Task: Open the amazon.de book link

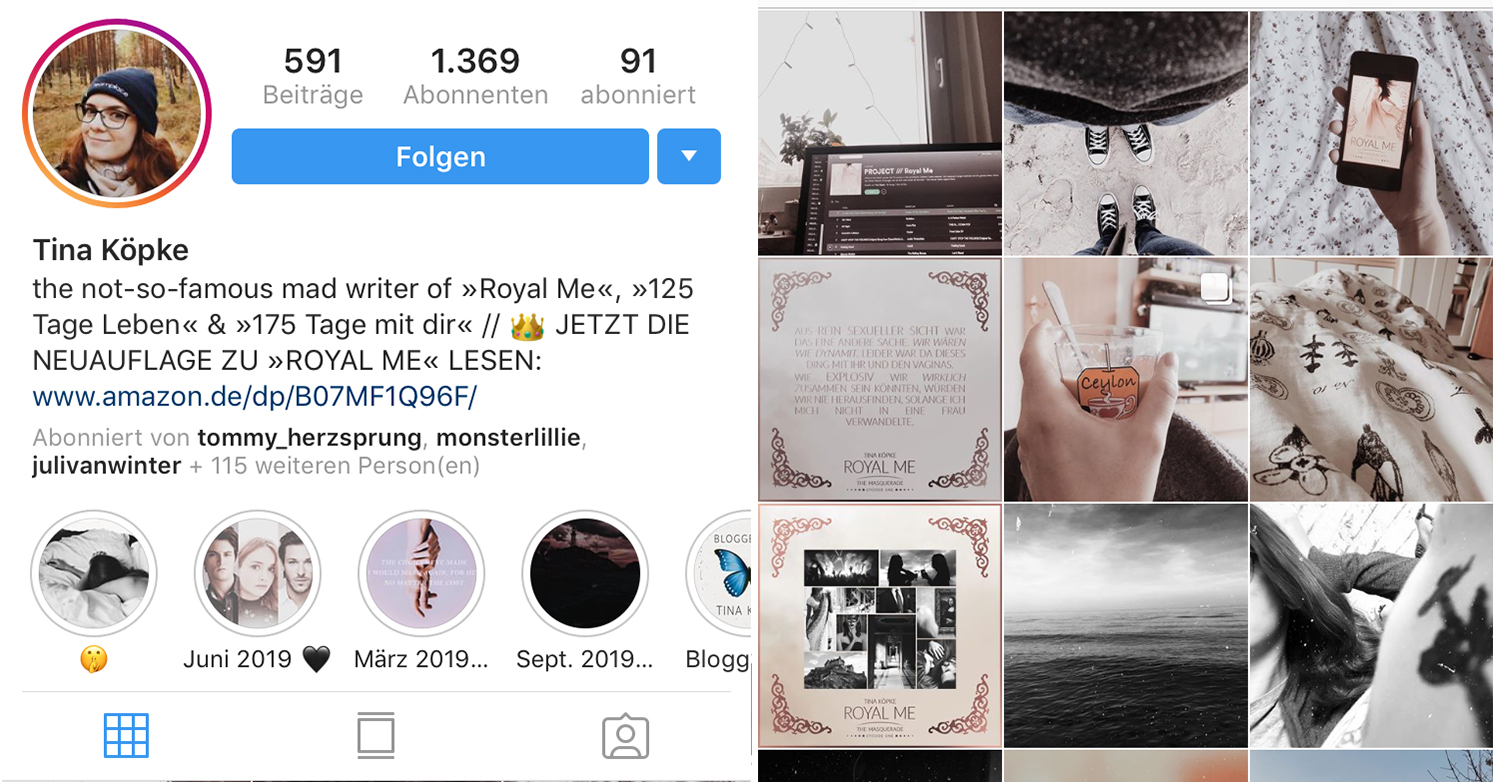Action: (255, 397)
